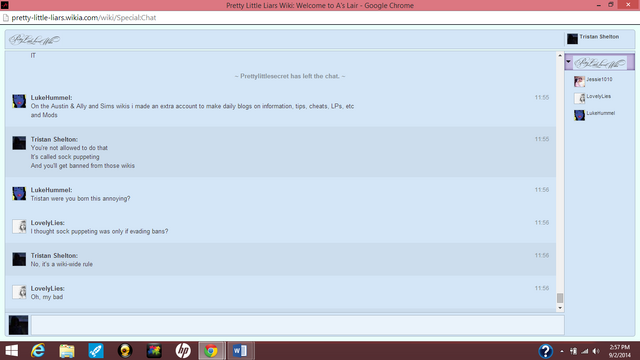Click the message 'No, it's a wiki-wide rule'
Screen dimensions: 640x360
[x=62, y=264]
